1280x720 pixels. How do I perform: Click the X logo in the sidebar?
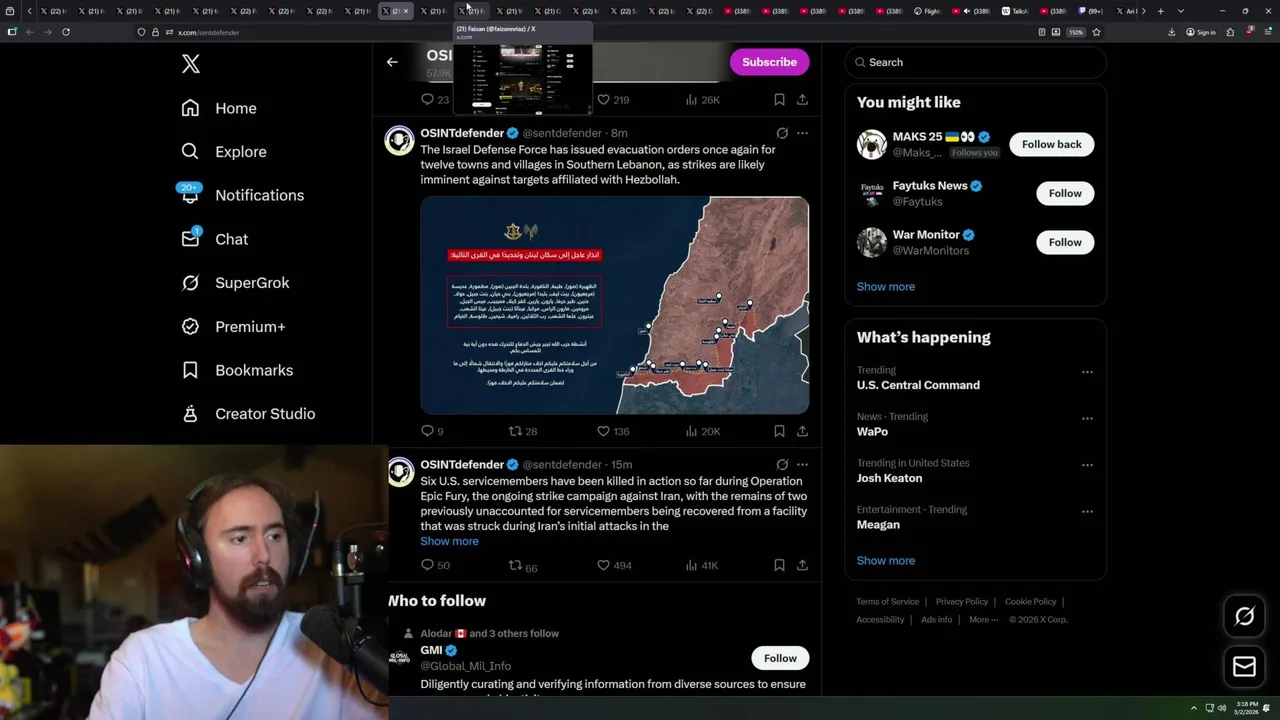[x=191, y=64]
